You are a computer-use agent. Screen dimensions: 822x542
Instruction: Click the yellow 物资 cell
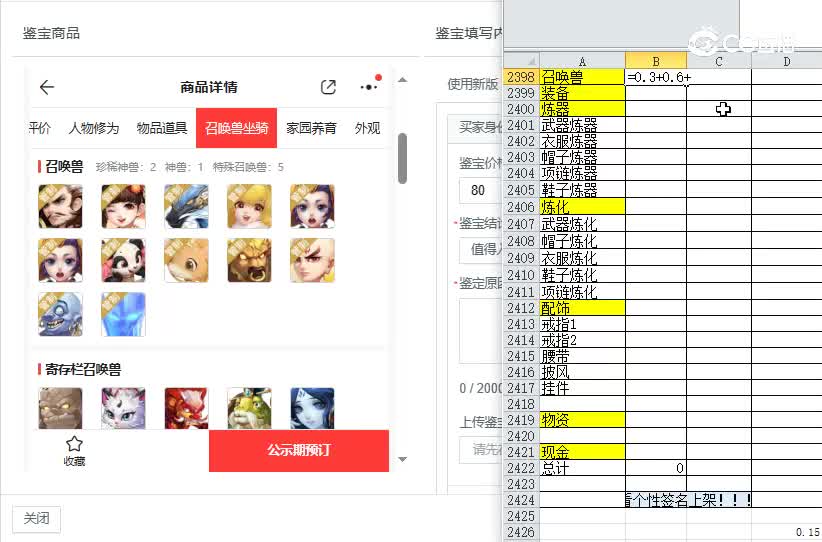(582, 420)
